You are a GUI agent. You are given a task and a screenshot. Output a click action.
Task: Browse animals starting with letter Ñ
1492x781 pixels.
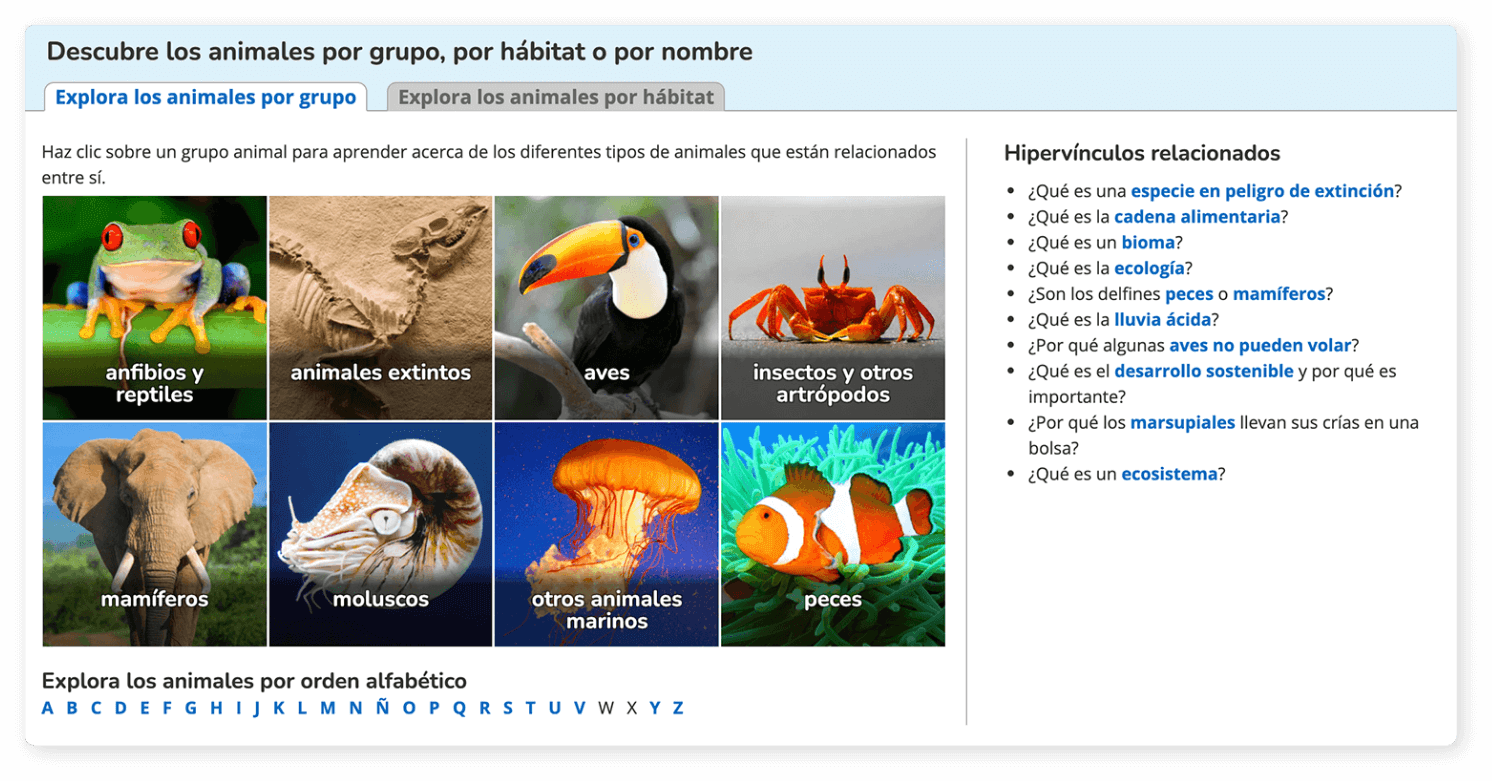click(x=382, y=707)
